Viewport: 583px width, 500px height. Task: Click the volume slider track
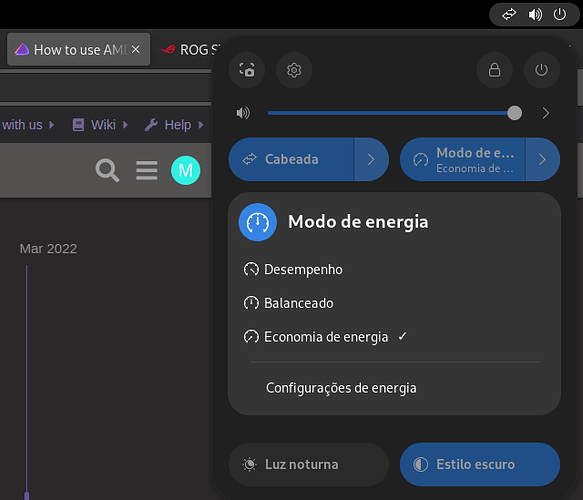pos(390,113)
